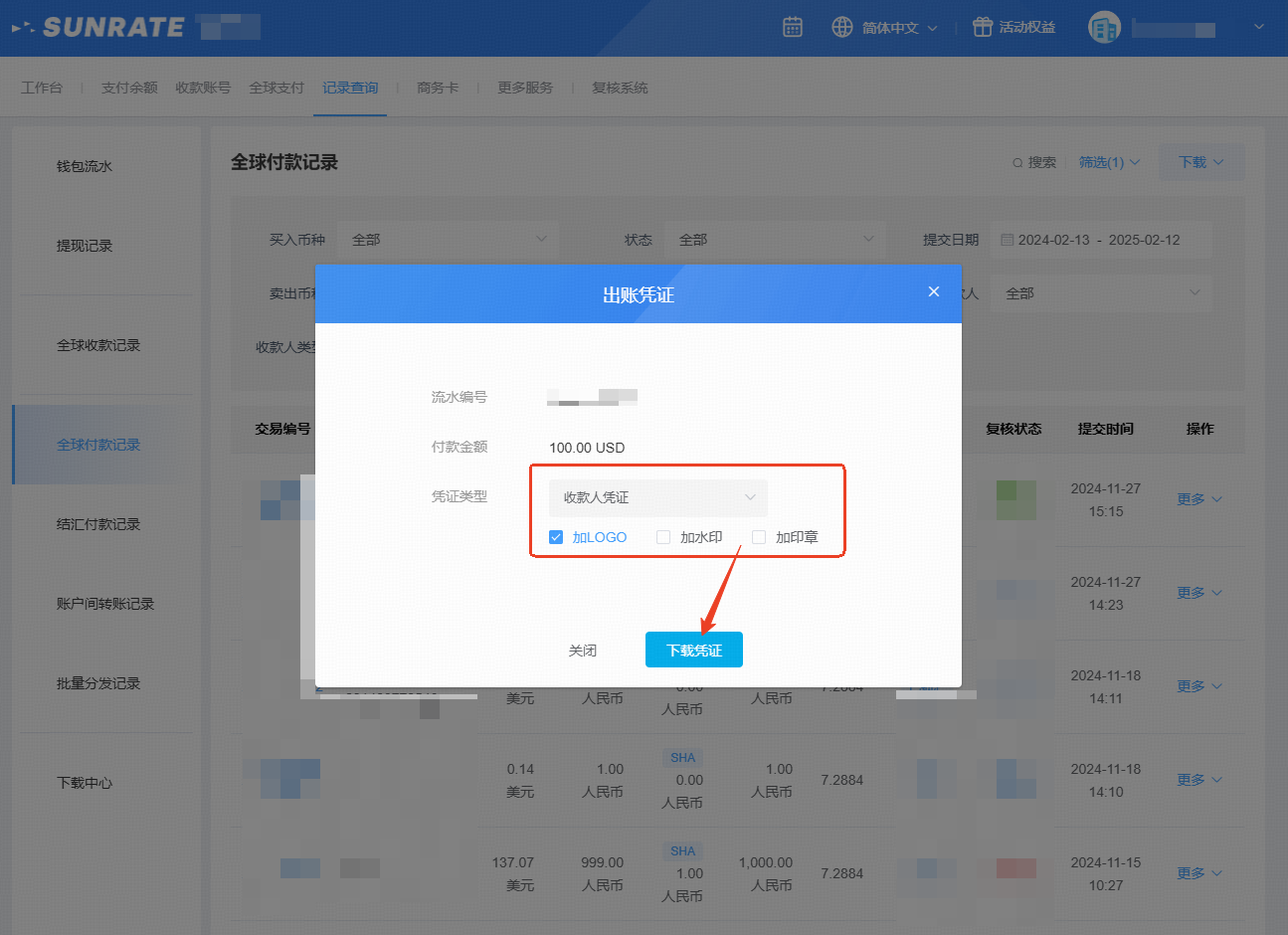The image size is (1288, 935).
Task: Click the gift icon for 活动权益
Action: point(983,27)
